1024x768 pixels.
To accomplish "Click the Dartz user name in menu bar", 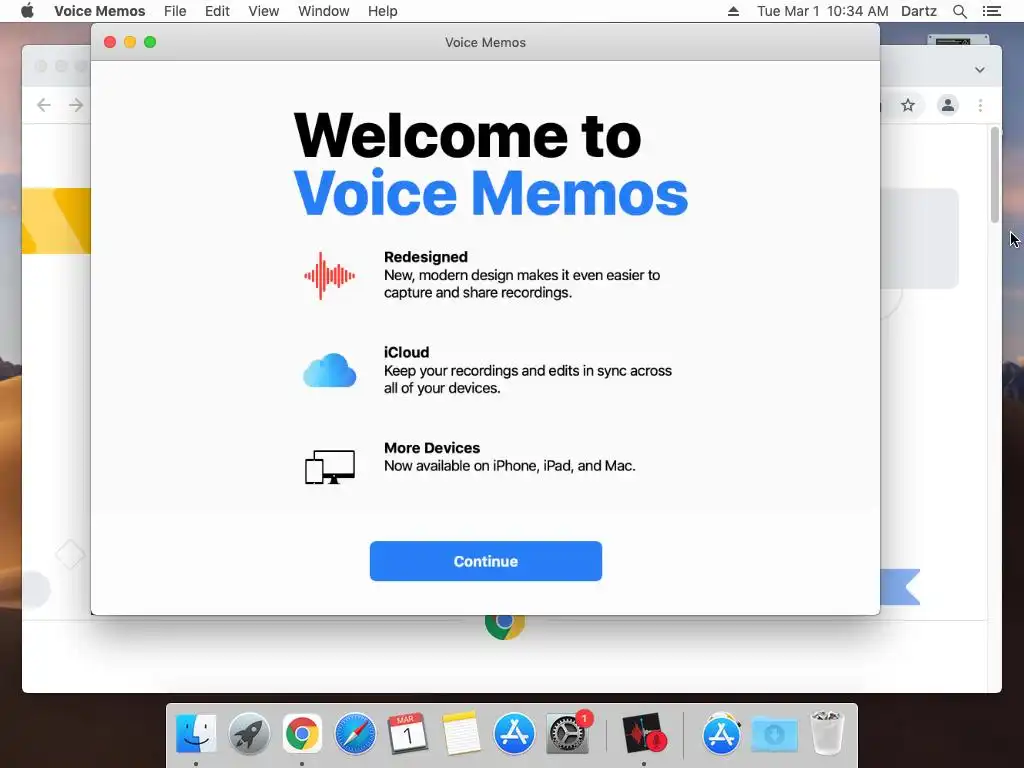I will pyautogui.click(x=918, y=11).
